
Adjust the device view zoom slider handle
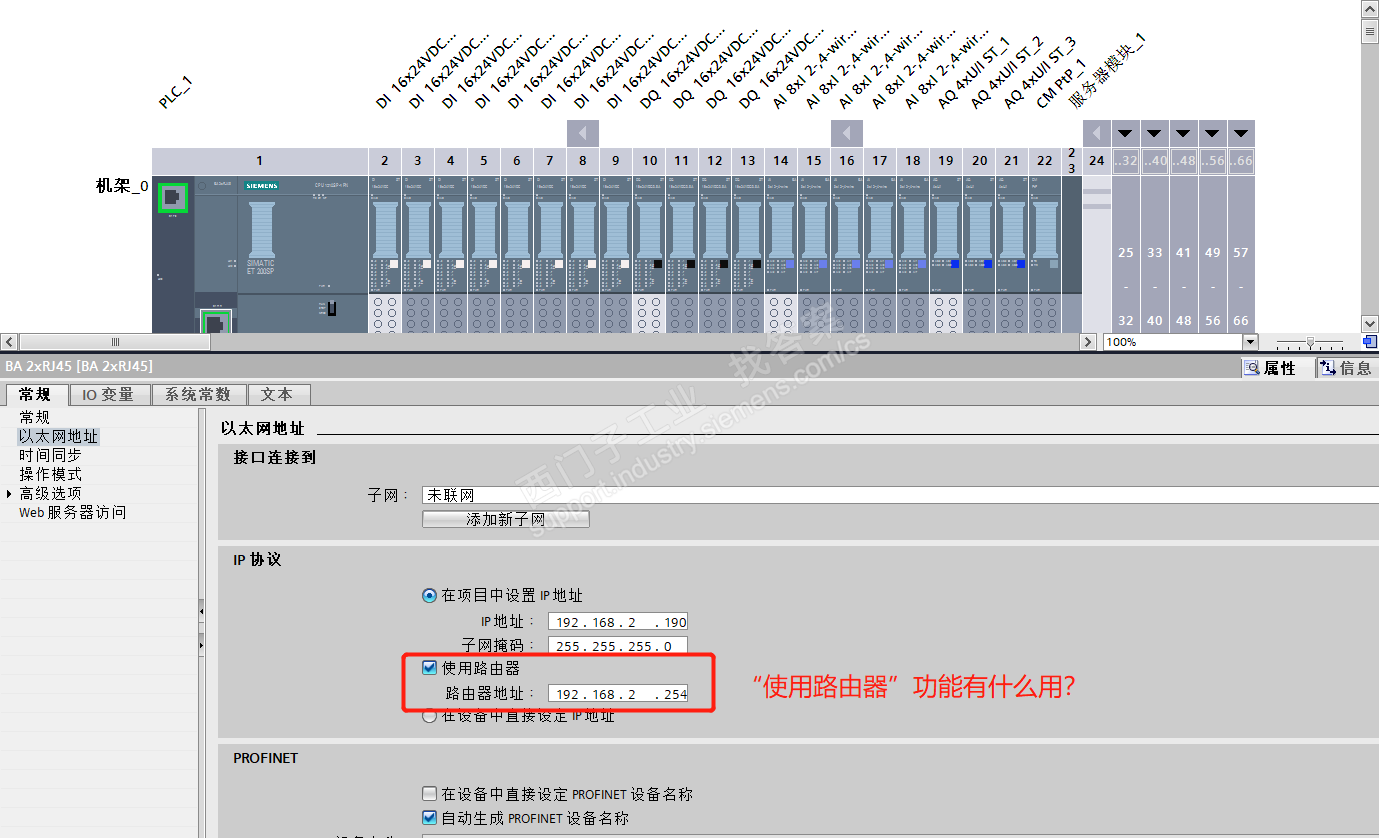tap(1310, 342)
